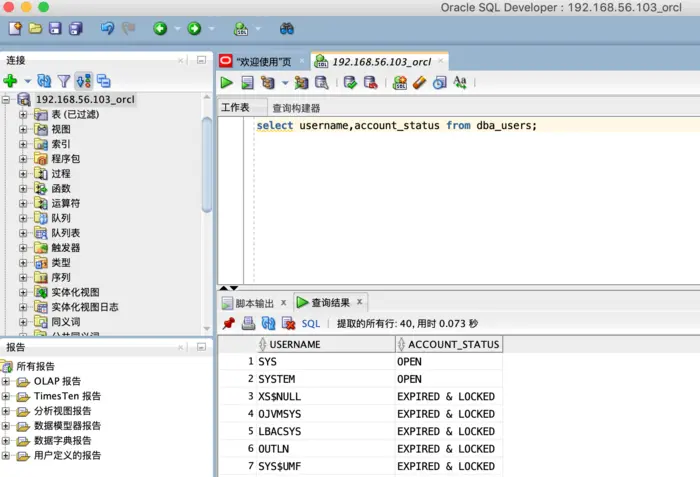This screenshot has height=477, width=700.
Task: Run statement with green play icon
Action: tap(227, 83)
